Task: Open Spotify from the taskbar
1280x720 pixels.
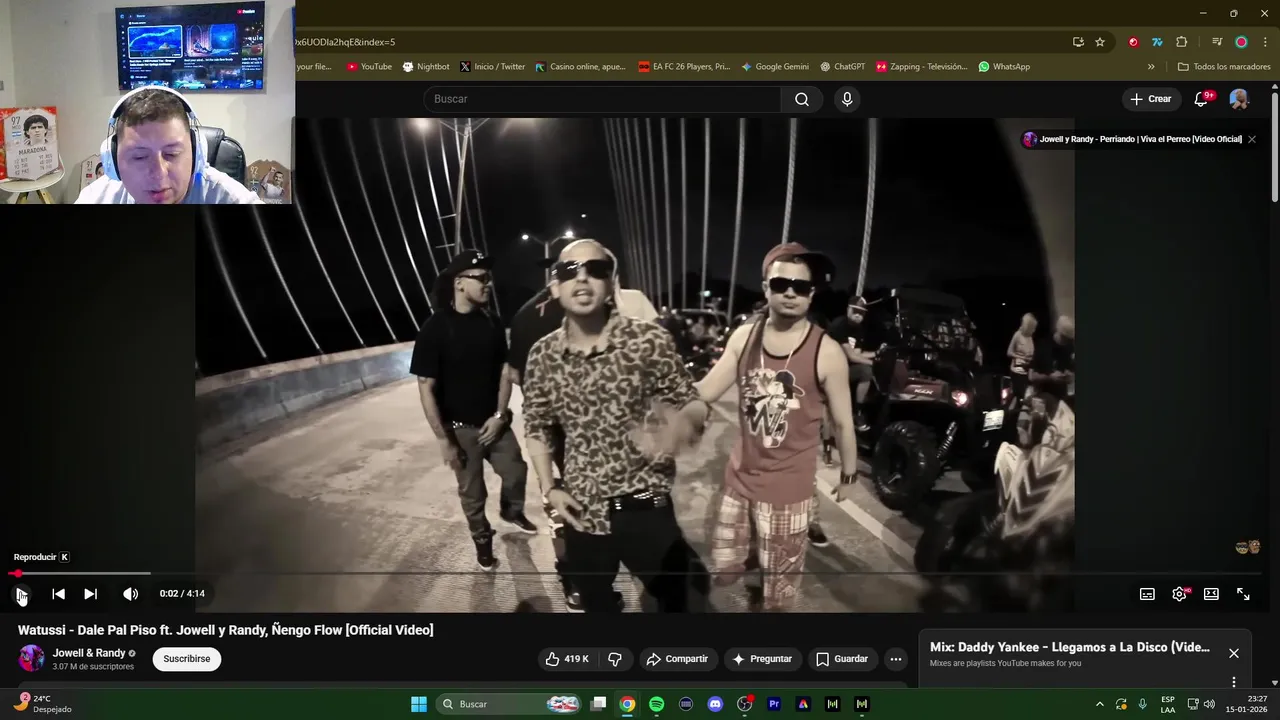Action: (x=656, y=704)
